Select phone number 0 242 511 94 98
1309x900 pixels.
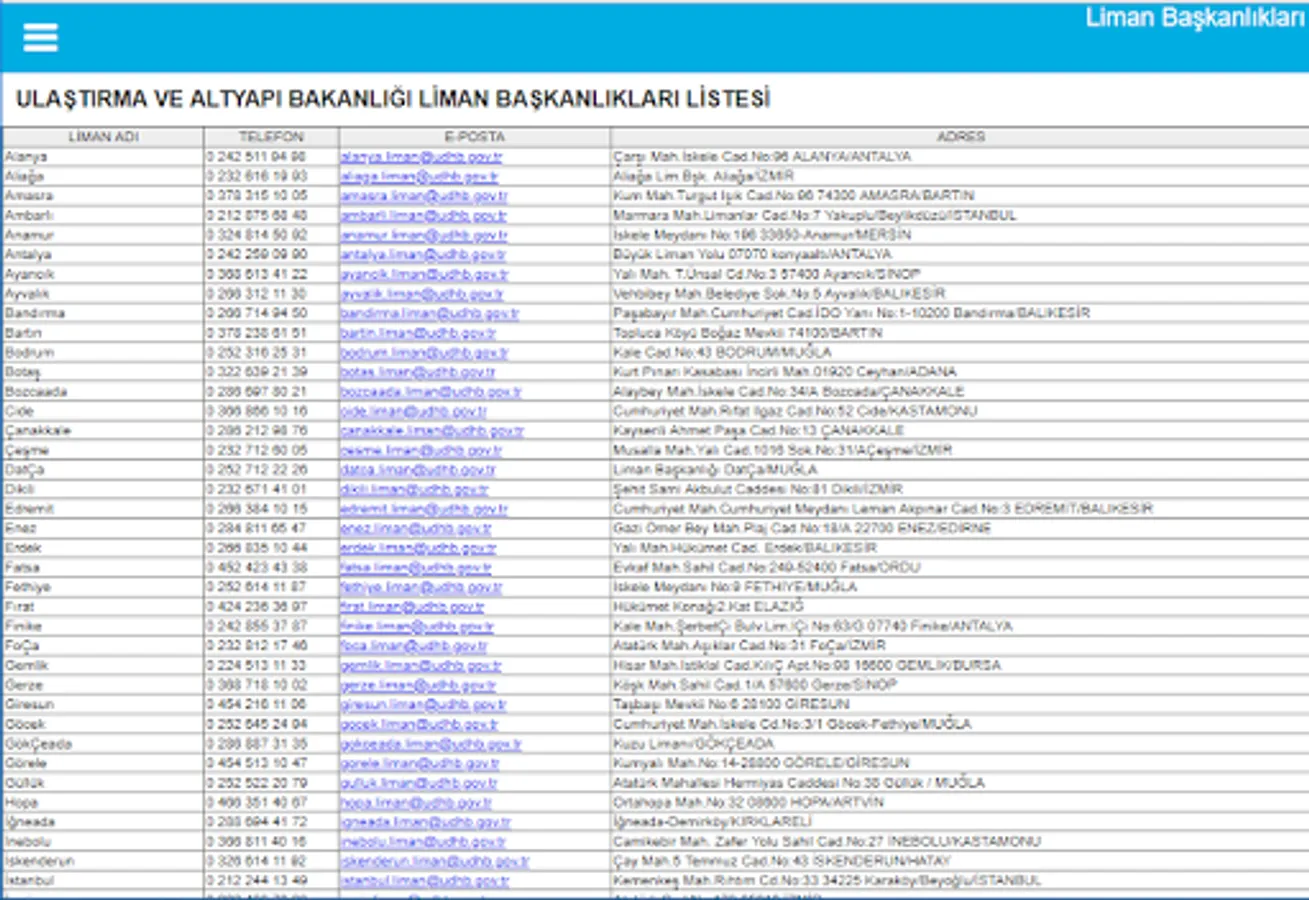click(x=257, y=157)
